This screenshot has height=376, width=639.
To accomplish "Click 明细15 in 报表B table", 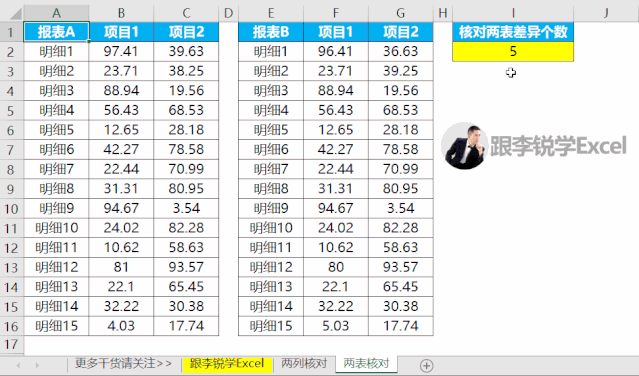I will [271, 326].
